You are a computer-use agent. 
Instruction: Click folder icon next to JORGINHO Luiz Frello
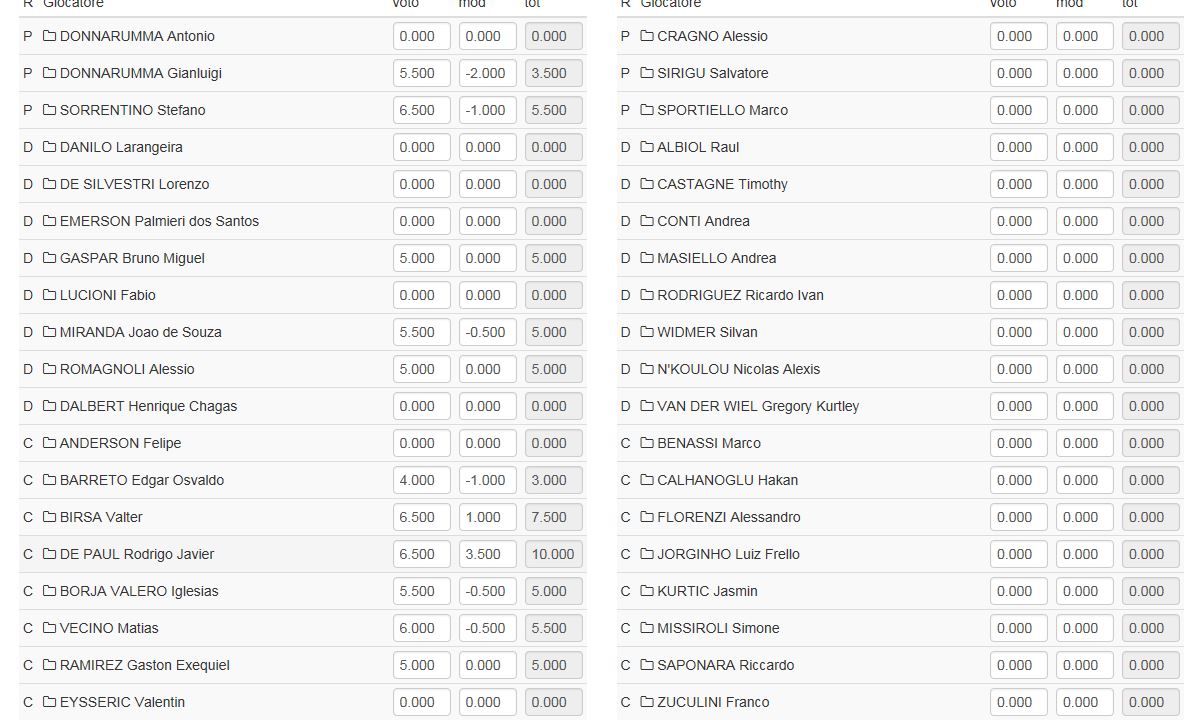(x=646, y=554)
